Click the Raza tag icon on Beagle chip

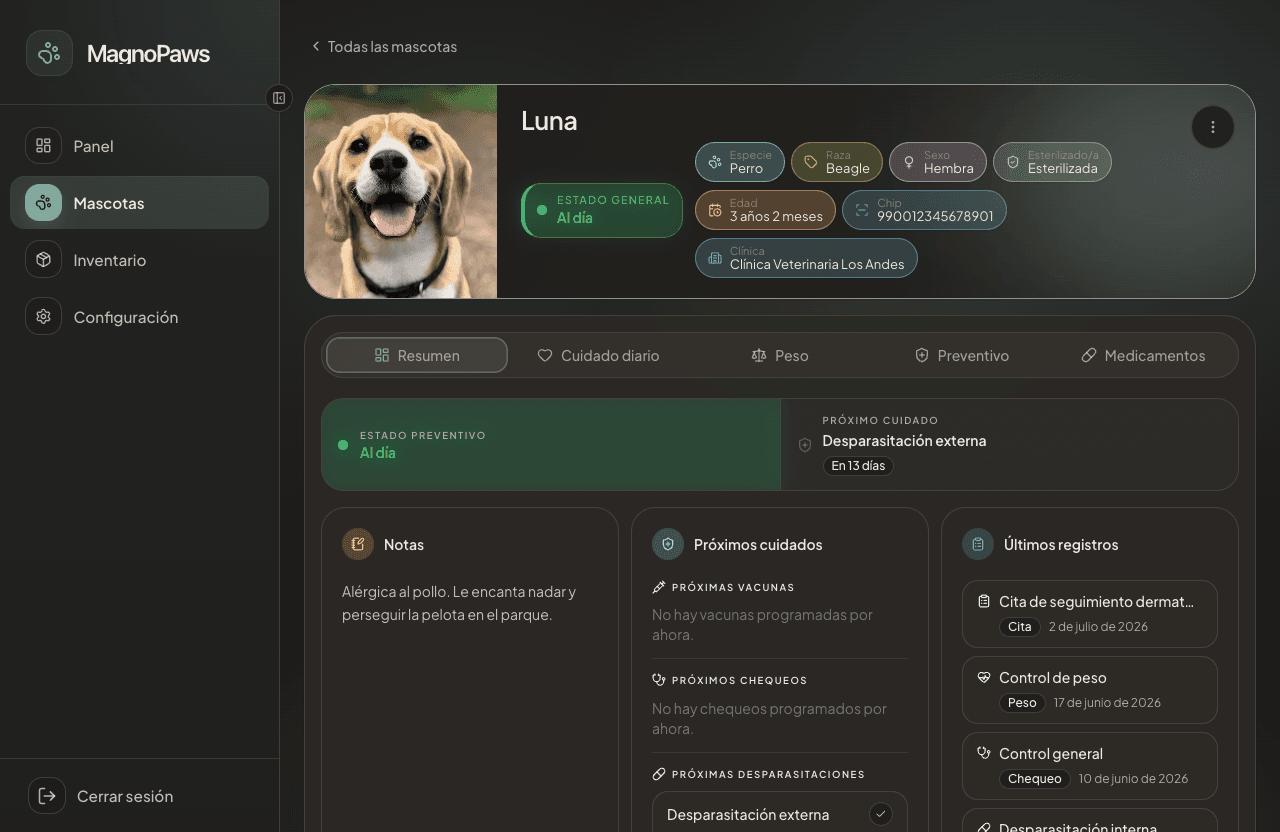pos(811,162)
